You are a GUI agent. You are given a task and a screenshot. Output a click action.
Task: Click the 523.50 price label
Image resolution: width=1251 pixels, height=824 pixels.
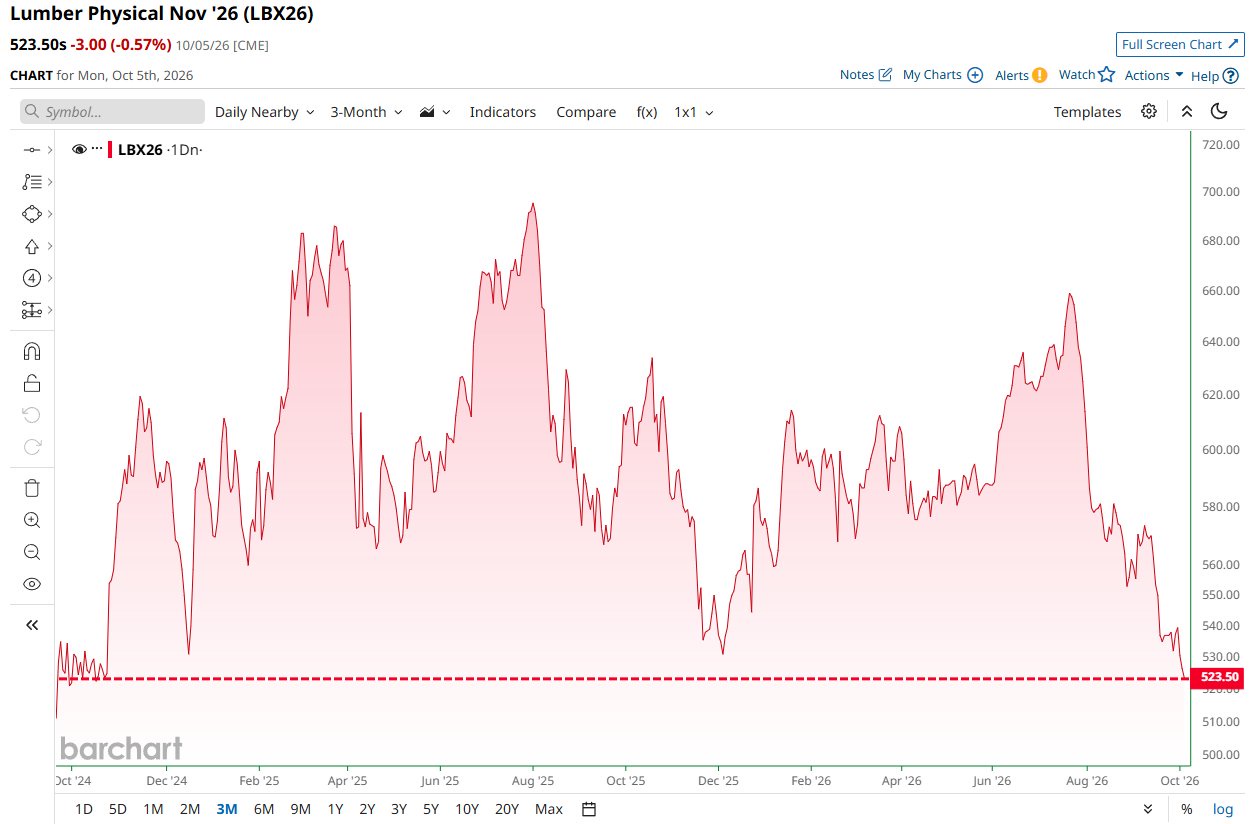pos(1219,677)
